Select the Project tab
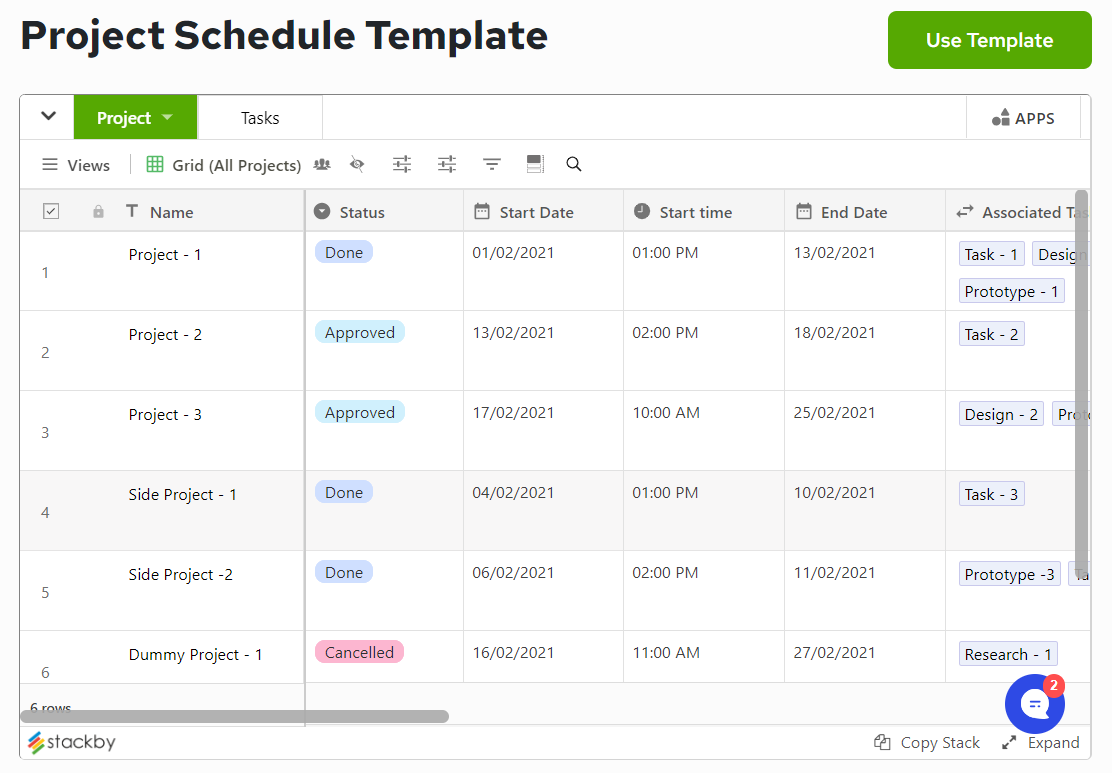 125,117
